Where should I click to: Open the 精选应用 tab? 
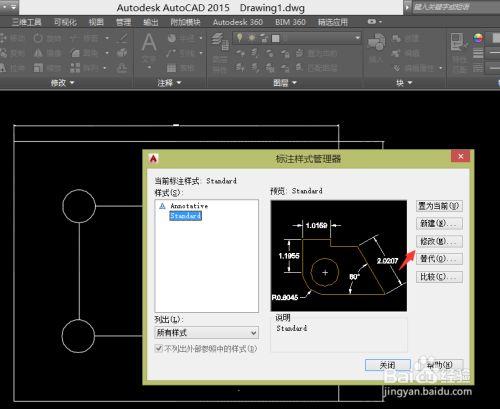coord(333,22)
